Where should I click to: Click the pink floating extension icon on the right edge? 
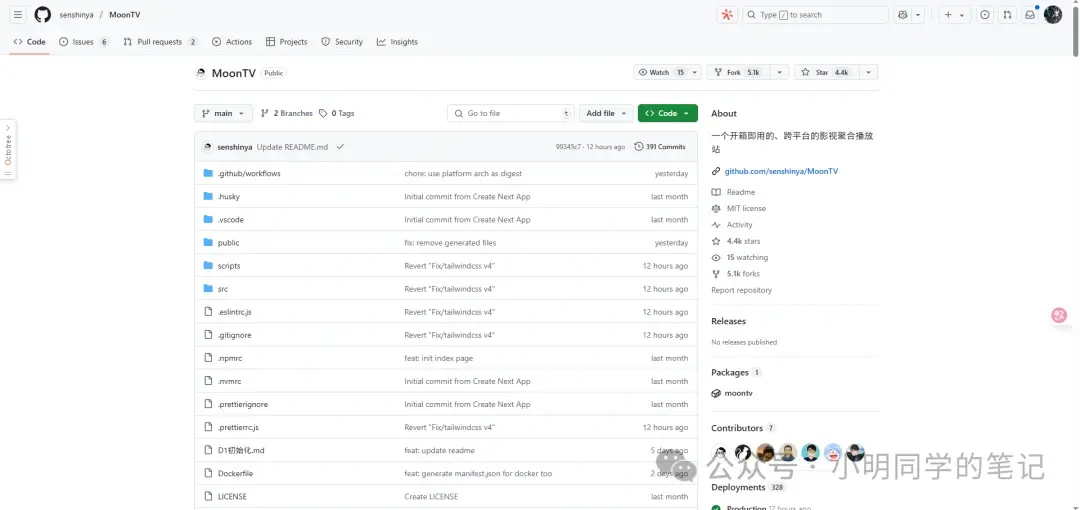(x=1059, y=316)
